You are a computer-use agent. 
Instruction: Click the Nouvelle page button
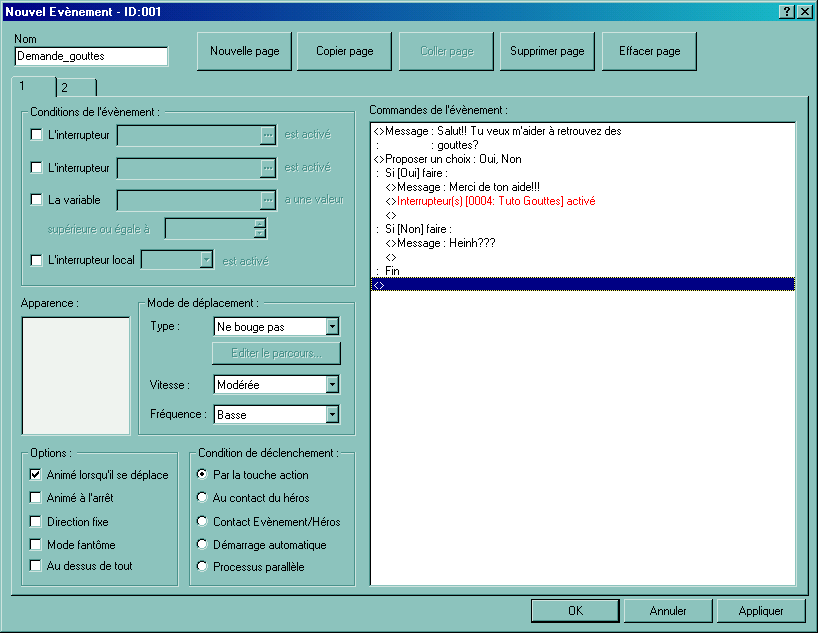coord(244,51)
